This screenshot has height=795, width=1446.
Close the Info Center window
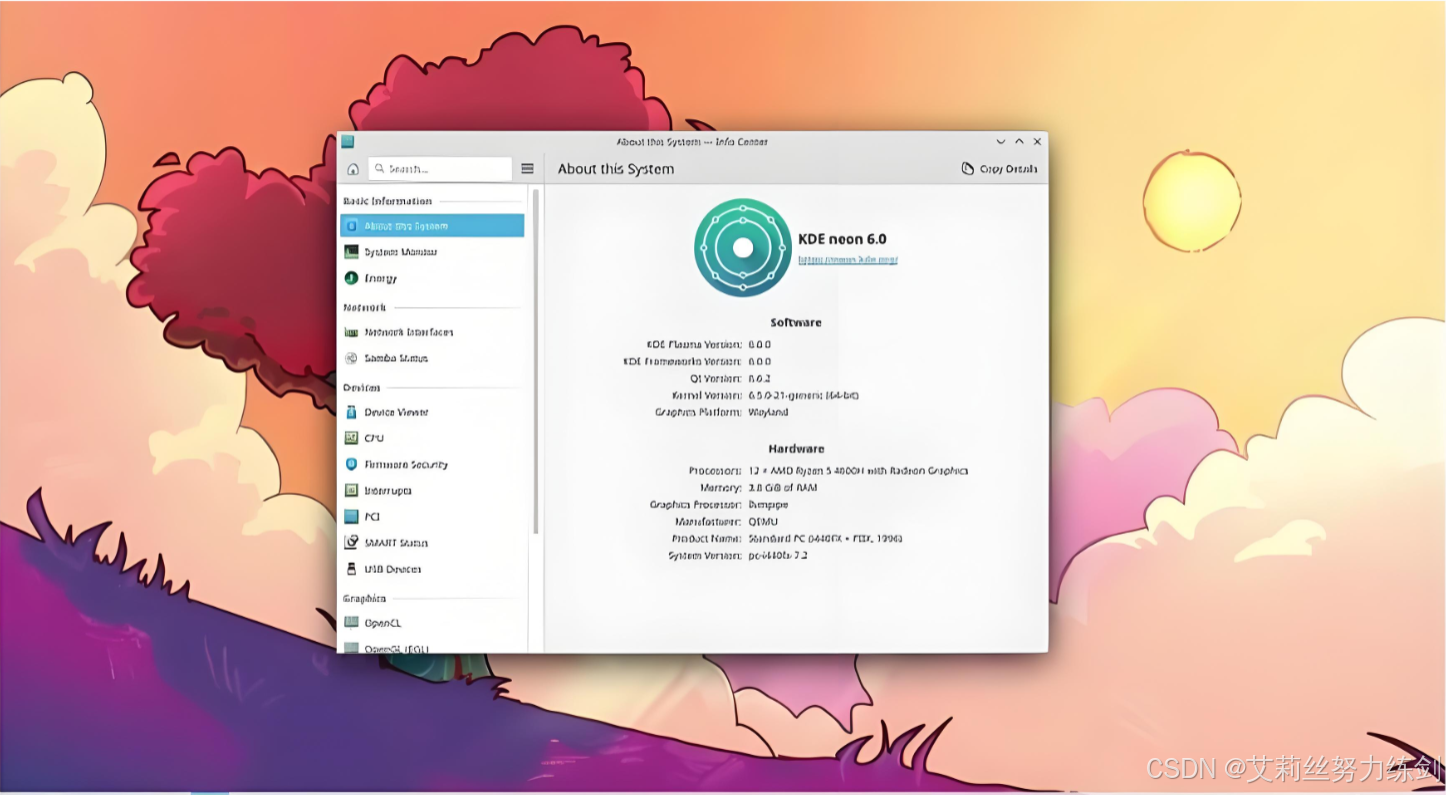coord(1038,141)
